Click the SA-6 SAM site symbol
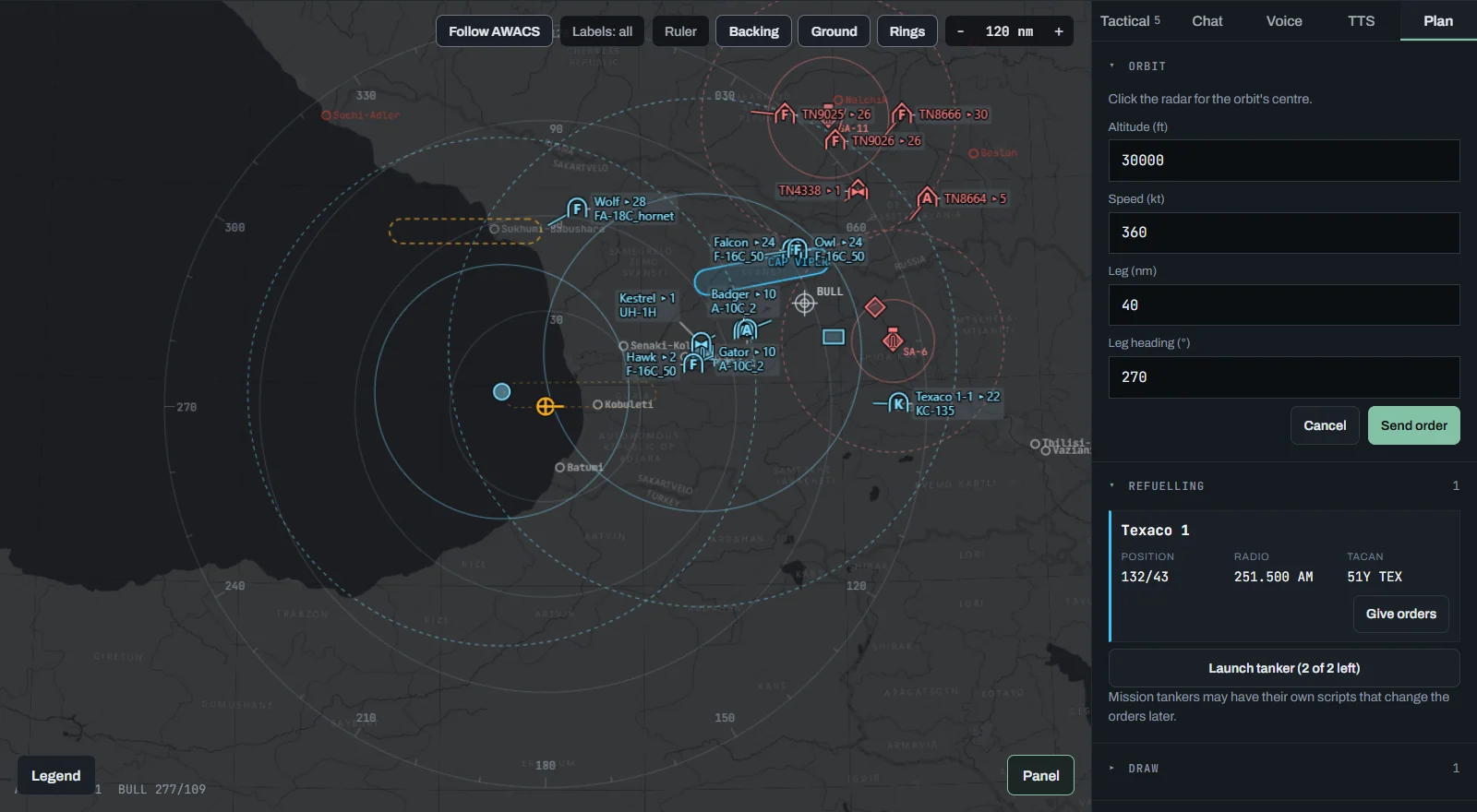 (x=892, y=340)
